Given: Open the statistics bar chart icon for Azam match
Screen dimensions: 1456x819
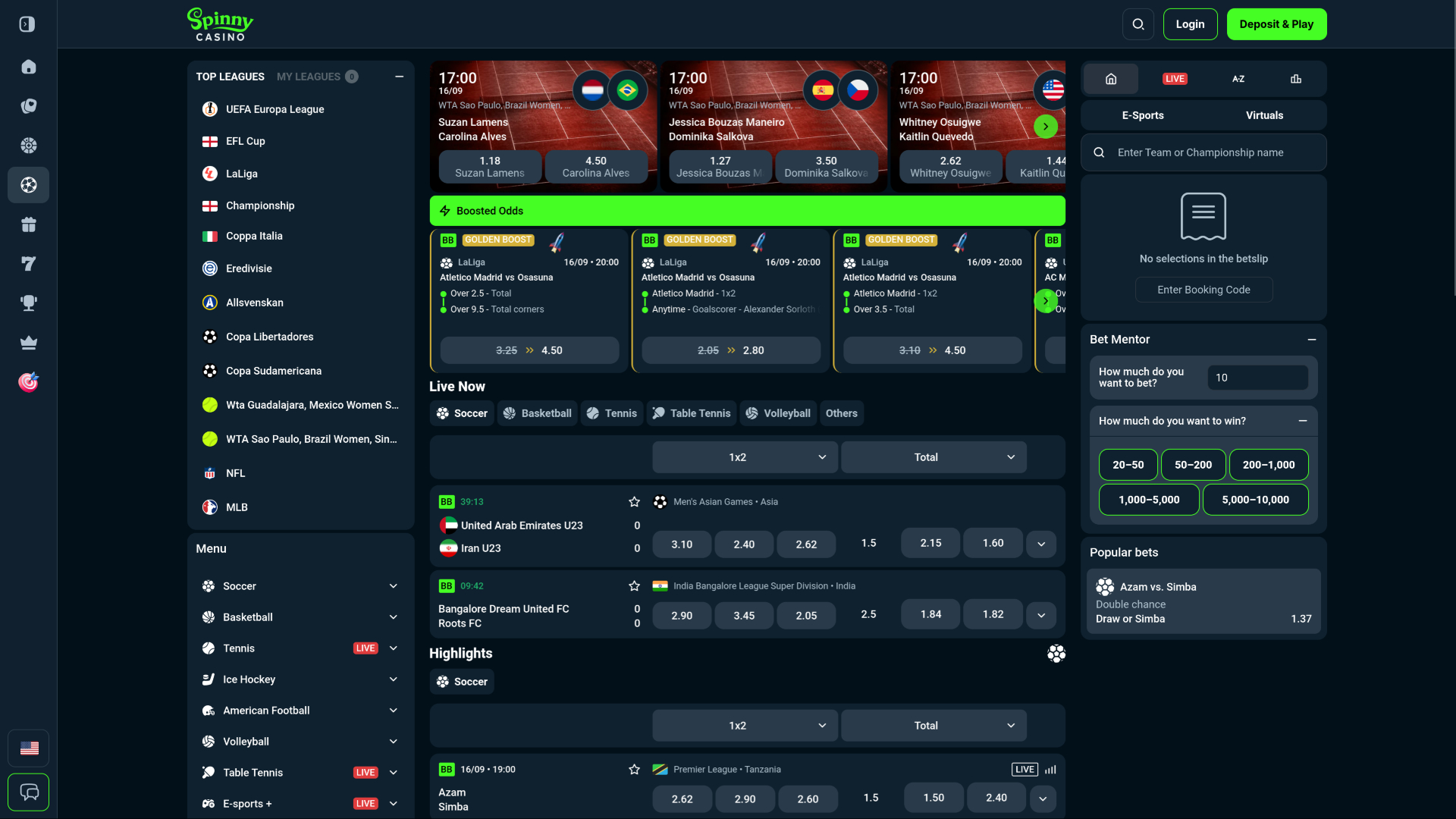Looking at the screenshot, I should coord(1050,769).
